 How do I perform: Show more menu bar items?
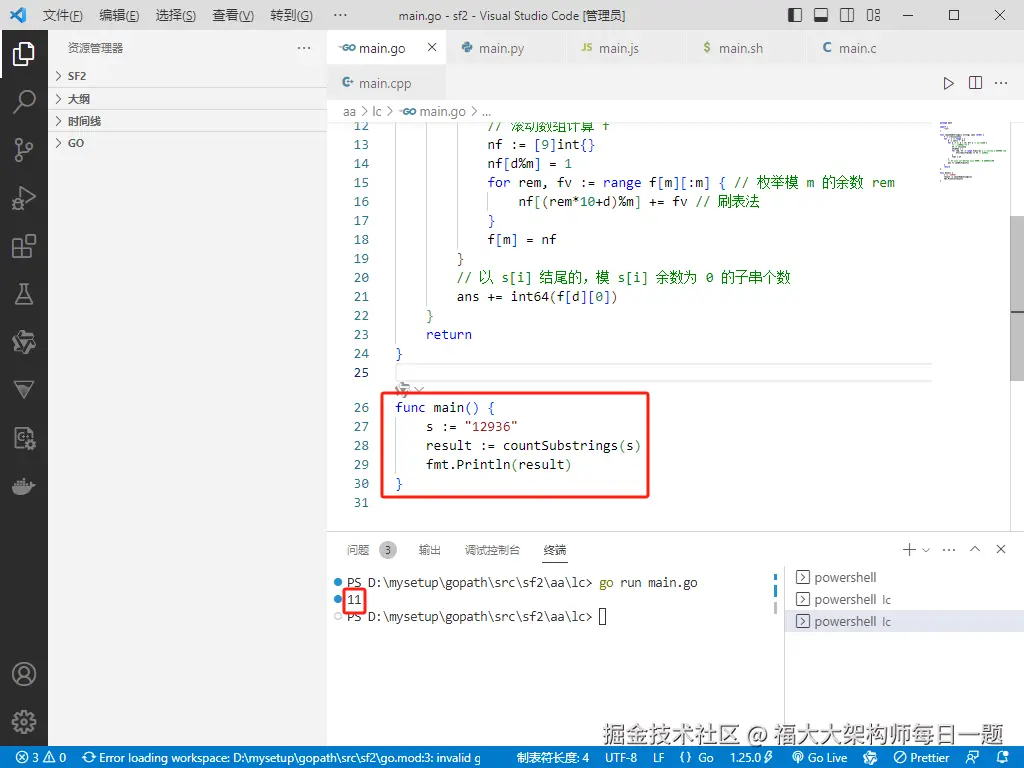340,15
